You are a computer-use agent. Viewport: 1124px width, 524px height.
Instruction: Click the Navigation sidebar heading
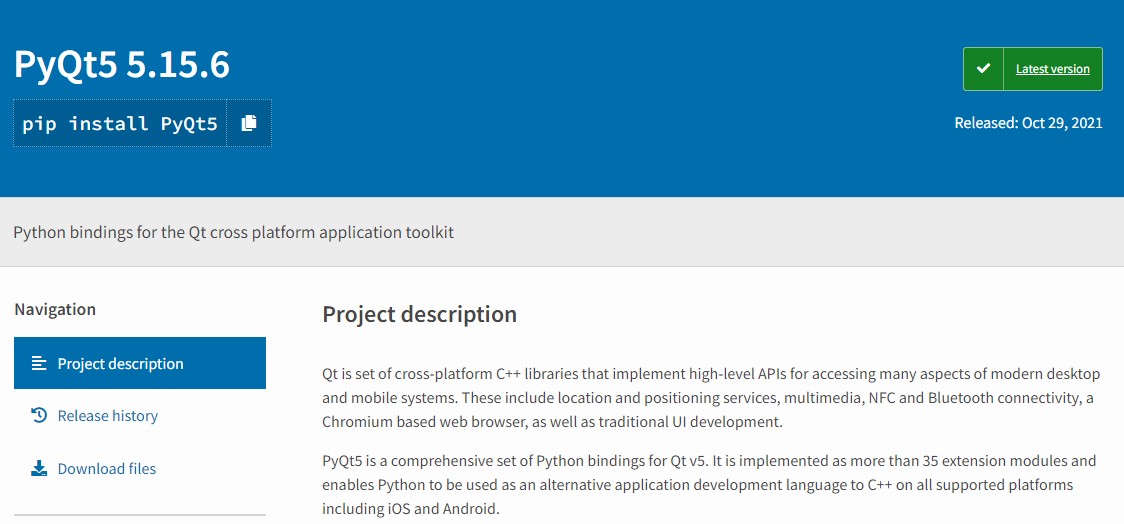point(55,309)
